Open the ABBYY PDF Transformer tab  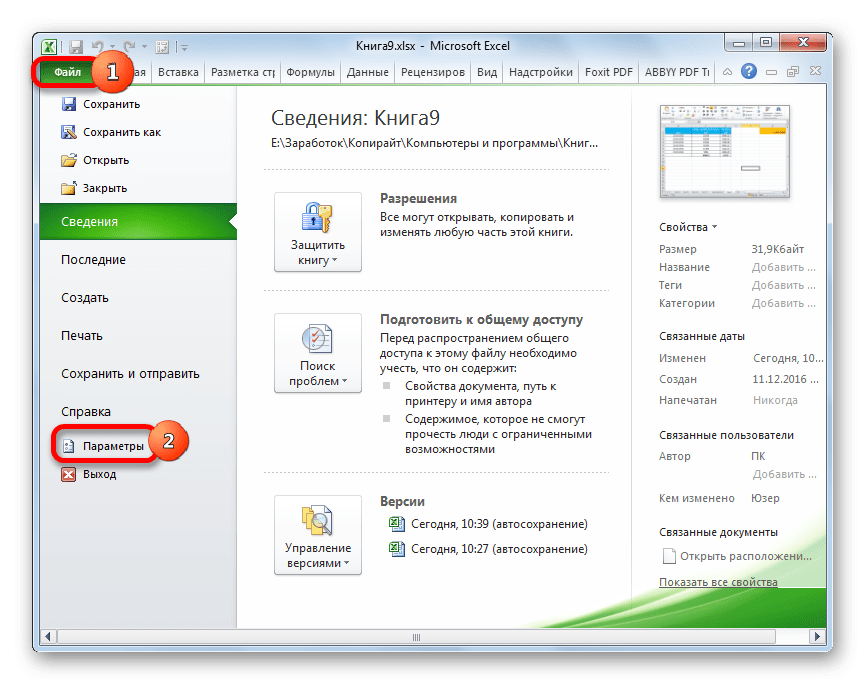tap(677, 72)
